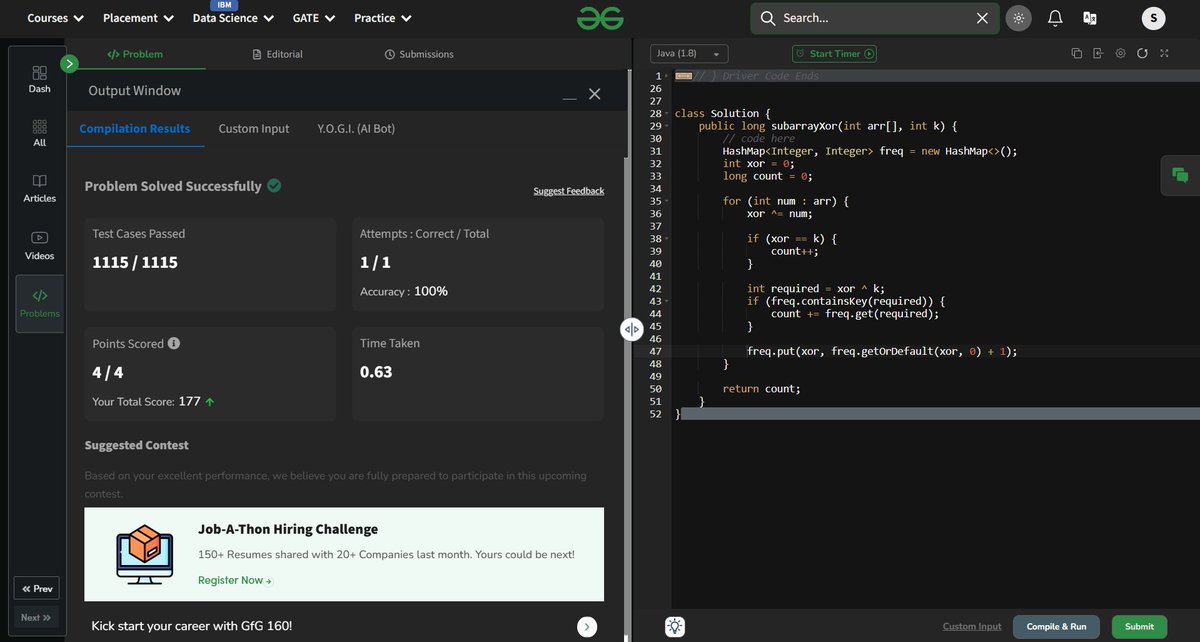Click the GeeksforGeeks logo
Viewport: 1200px width, 642px height.
[600, 18]
